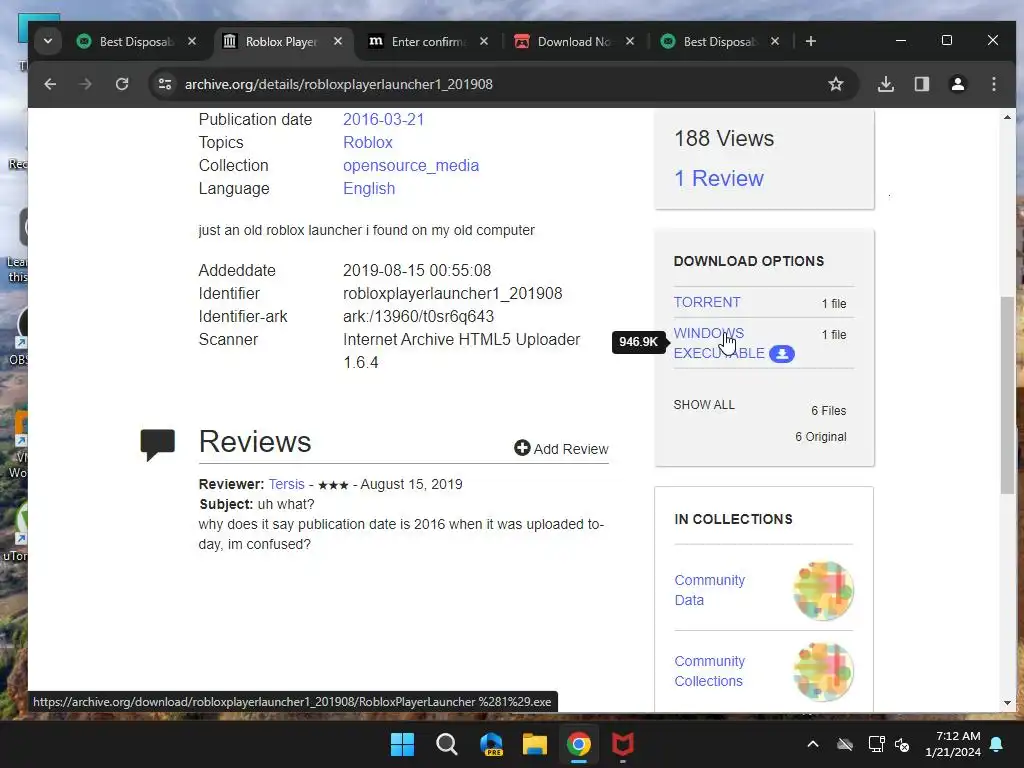This screenshot has width=1024, height=768.
Task: Switch to the Download No tab
Action: tap(575, 41)
